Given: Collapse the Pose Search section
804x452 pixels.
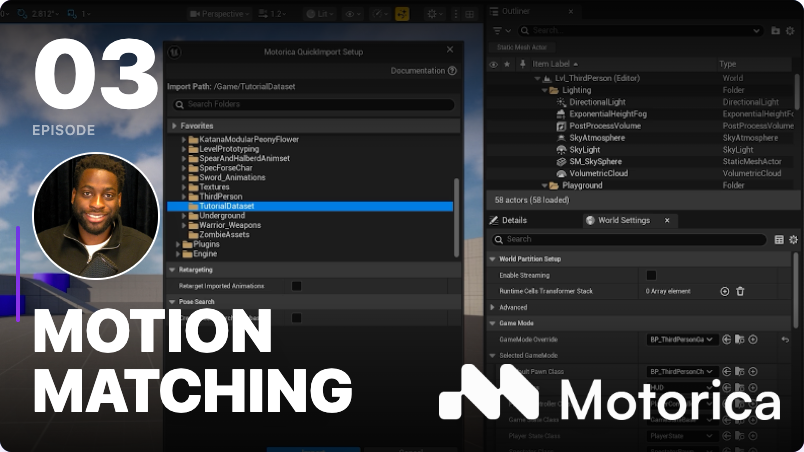Looking at the screenshot, I should (172, 302).
